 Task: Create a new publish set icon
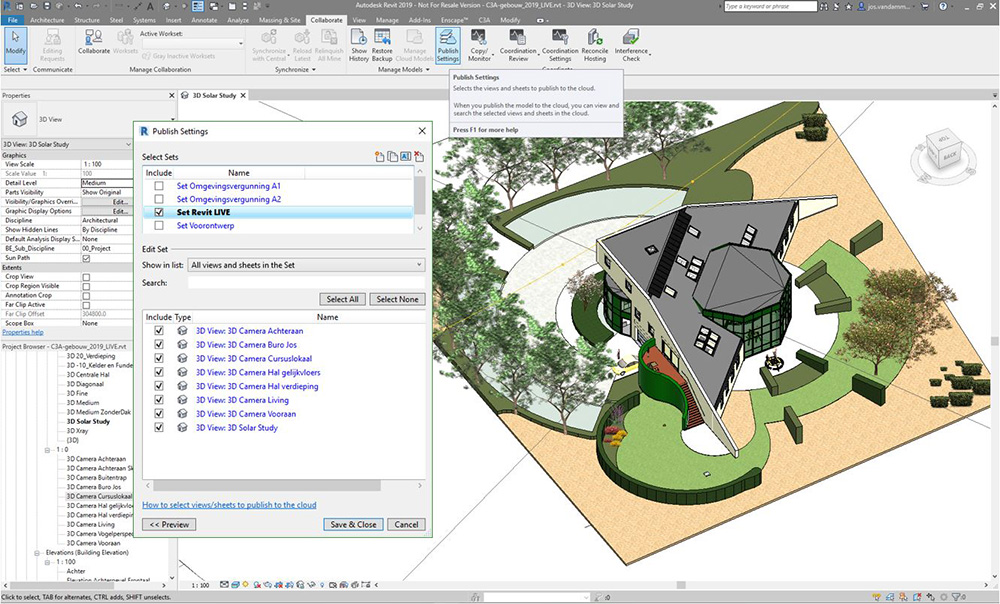tap(379, 156)
